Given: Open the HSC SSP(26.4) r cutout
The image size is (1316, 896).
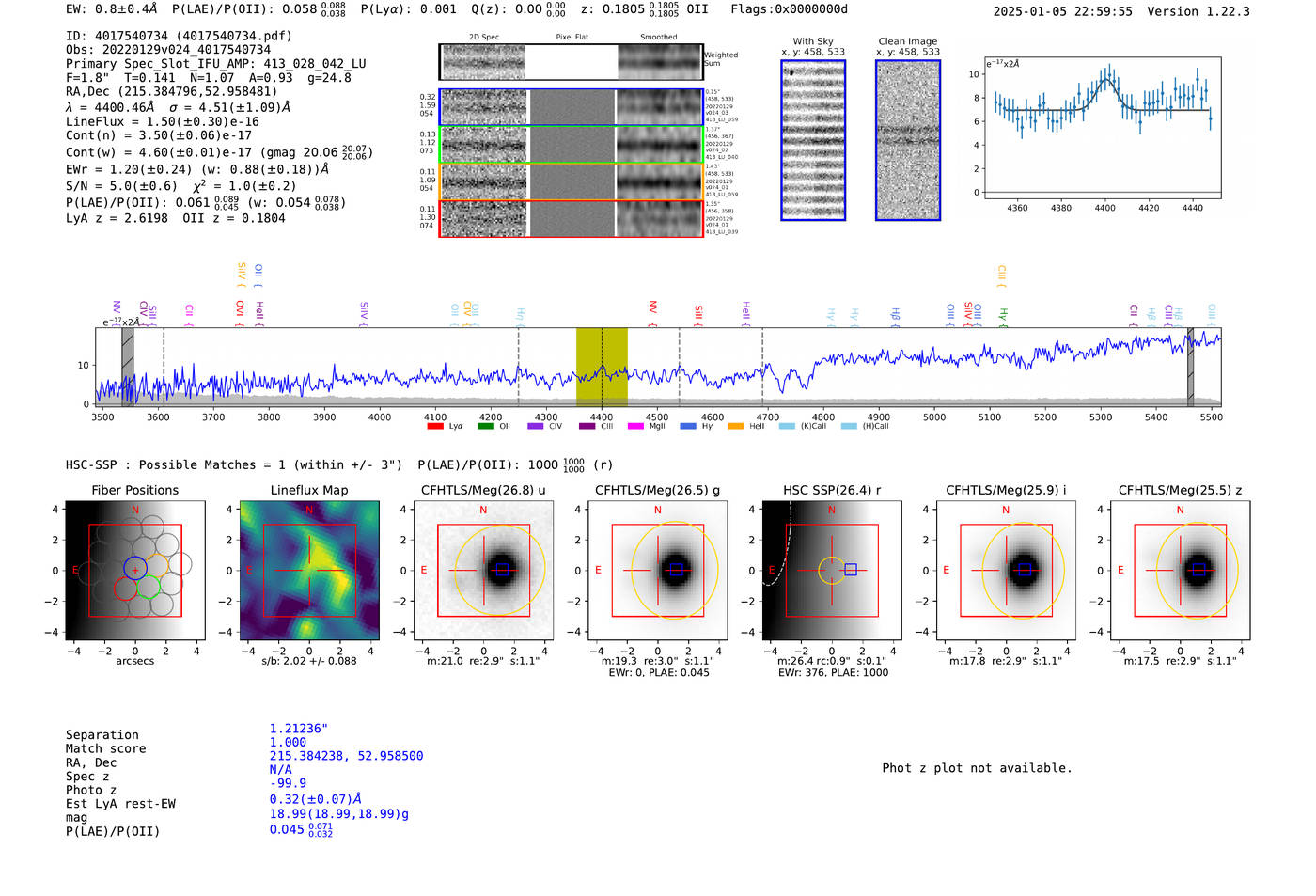Looking at the screenshot, I should (831, 571).
